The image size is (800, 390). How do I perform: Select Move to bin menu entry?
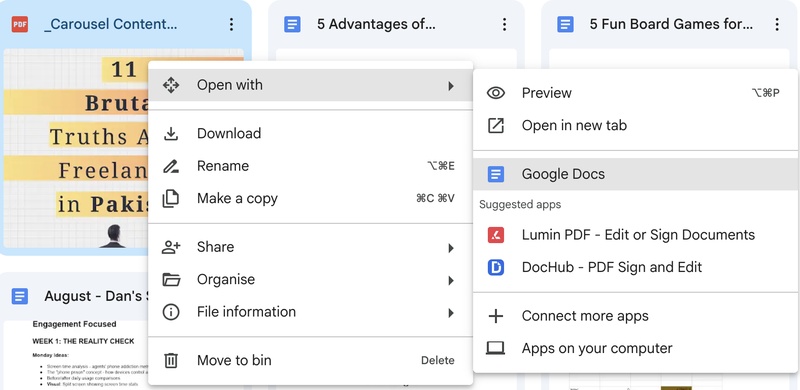[x=310, y=360]
